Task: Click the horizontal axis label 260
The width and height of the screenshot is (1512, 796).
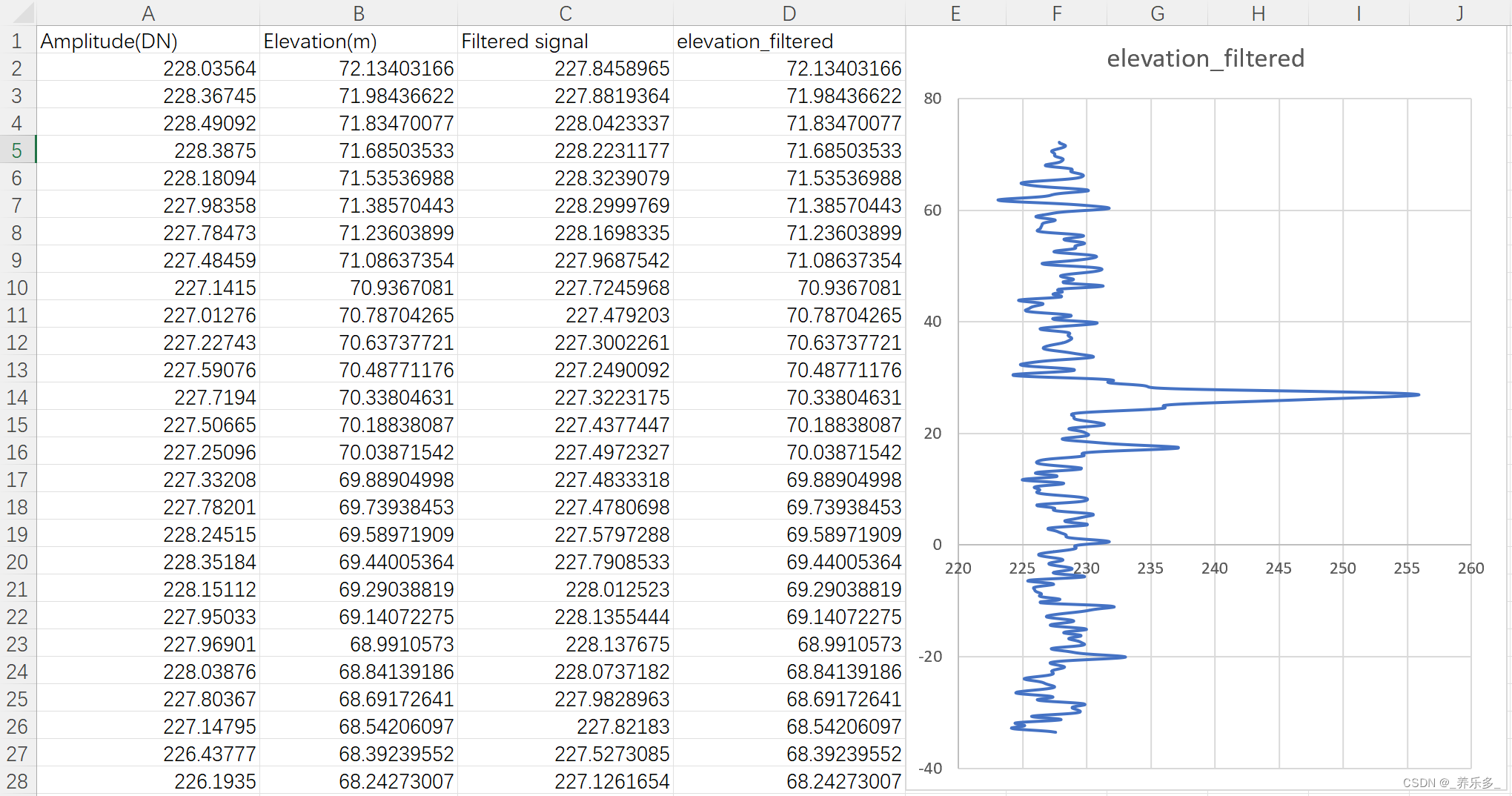Action: (x=1470, y=568)
